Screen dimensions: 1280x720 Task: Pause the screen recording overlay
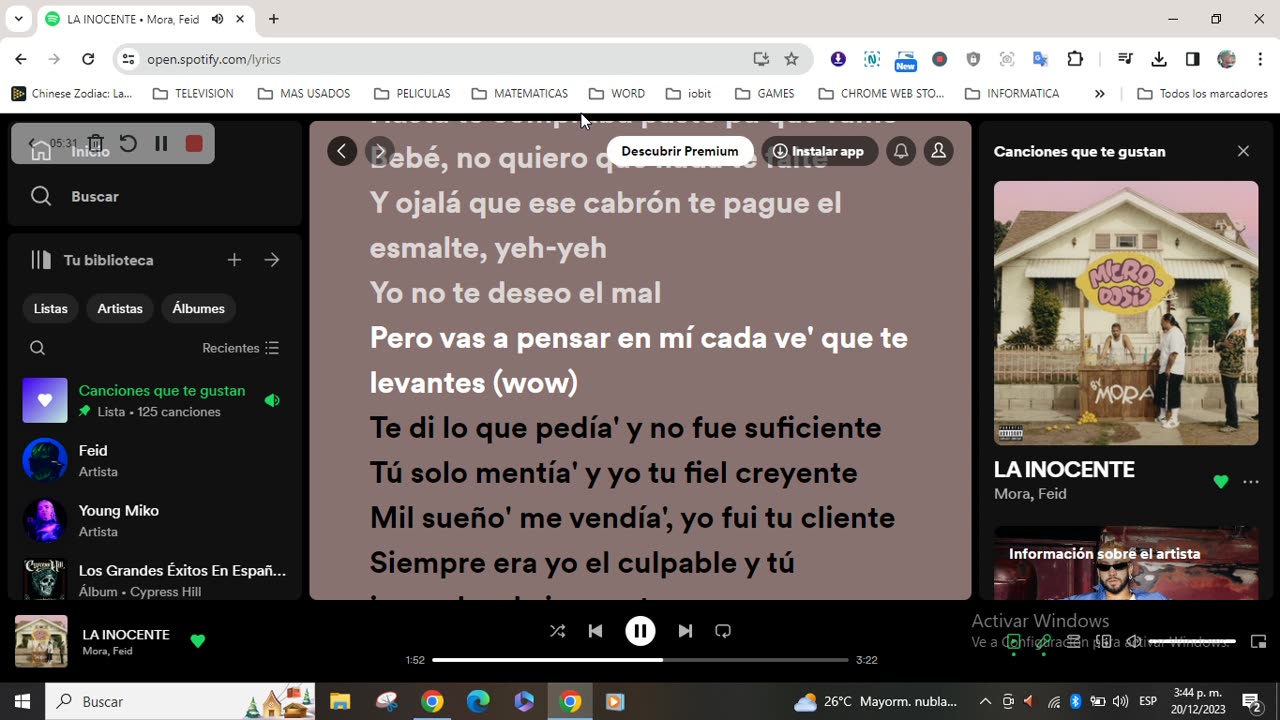tap(161, 143)
